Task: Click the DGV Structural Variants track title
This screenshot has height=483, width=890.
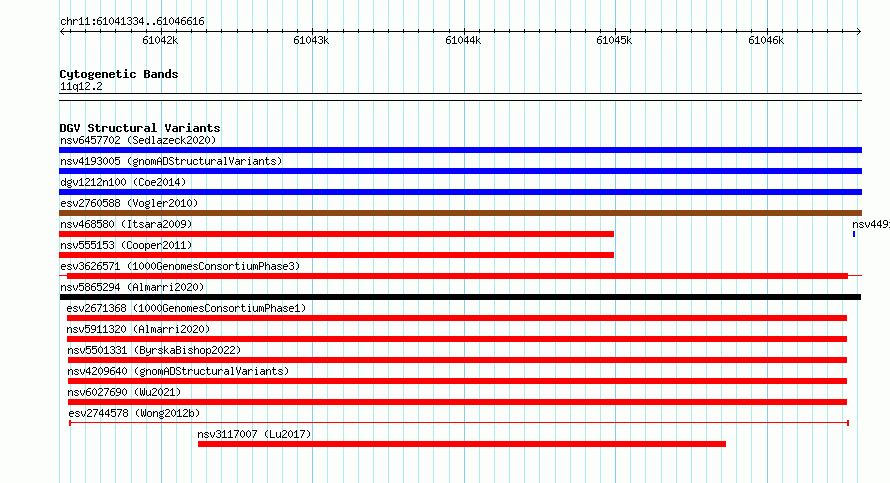Action: tap(140, 128)
